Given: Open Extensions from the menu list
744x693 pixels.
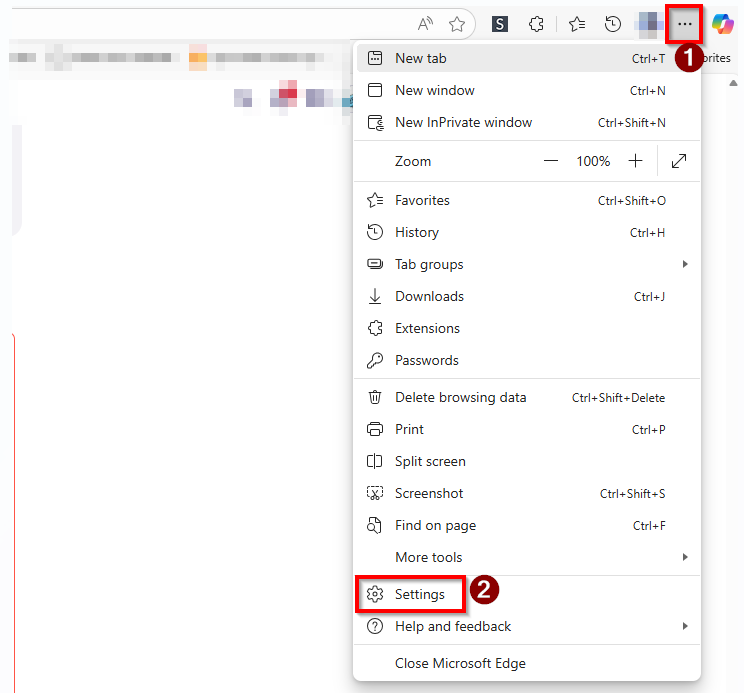Looking at the screenshot, I should (527, 328).
